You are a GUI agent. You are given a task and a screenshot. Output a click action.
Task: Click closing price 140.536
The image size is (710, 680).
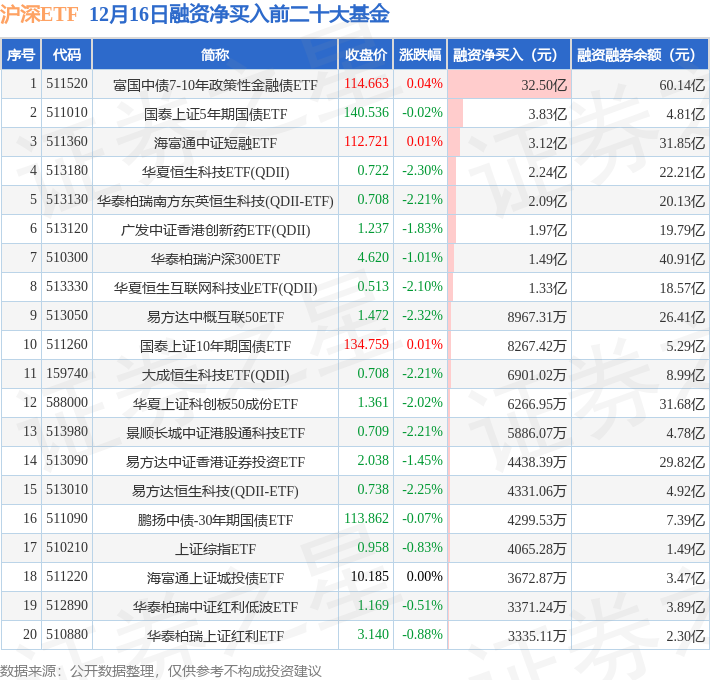[366, 113]
